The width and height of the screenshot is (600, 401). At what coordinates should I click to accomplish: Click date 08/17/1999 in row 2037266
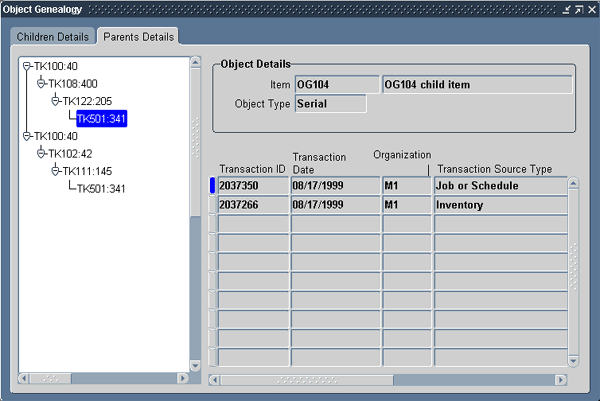(335, 205)
